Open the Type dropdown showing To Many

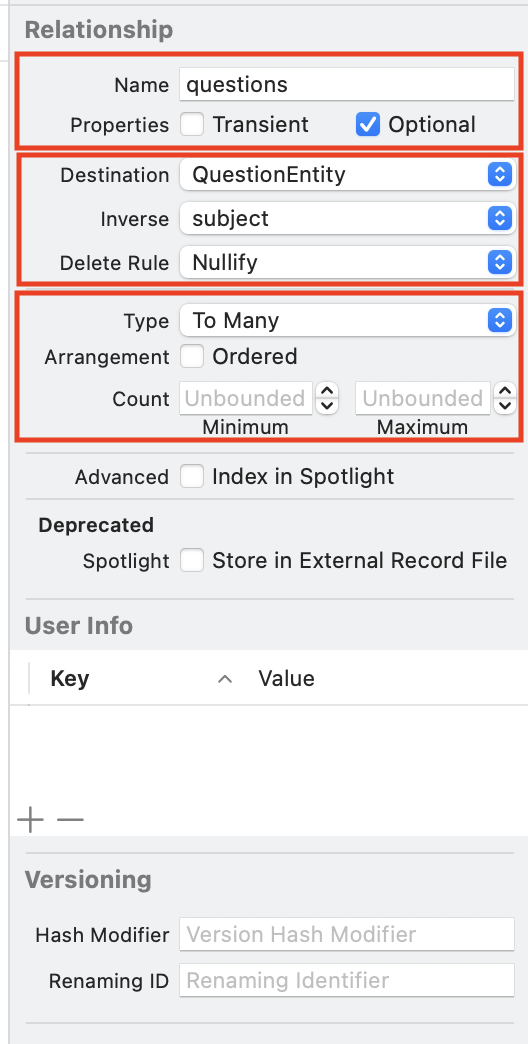point(347,320)
